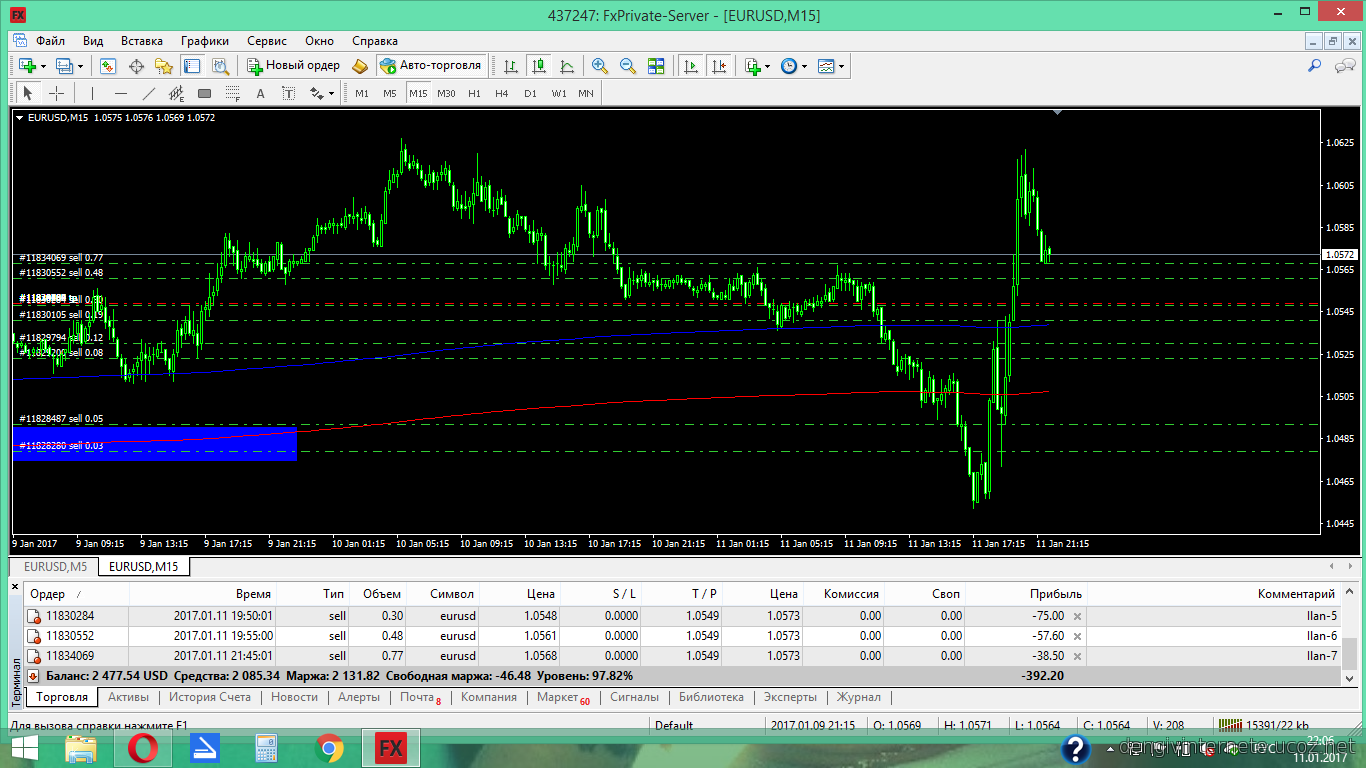The height and width of the screenshot is (768, 1366).
Task: Switch chart to candlestick mode
Action: (539, 66)
